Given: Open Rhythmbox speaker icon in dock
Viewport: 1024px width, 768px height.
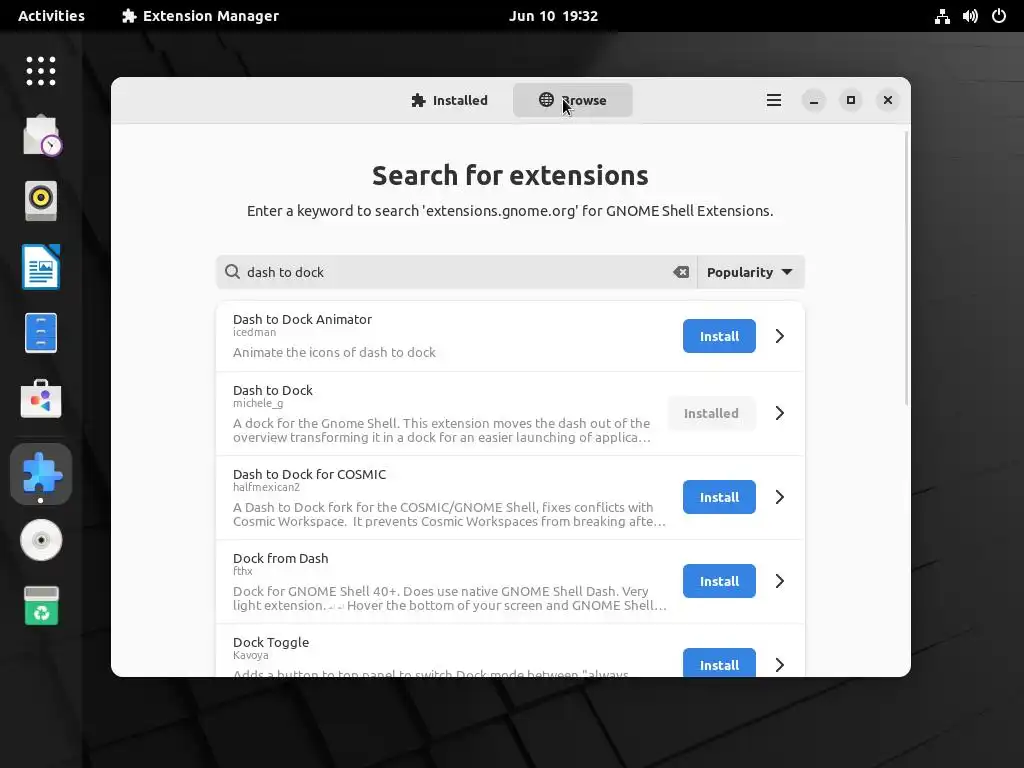Looking at the screenshot, I should (x=41, y=200).
